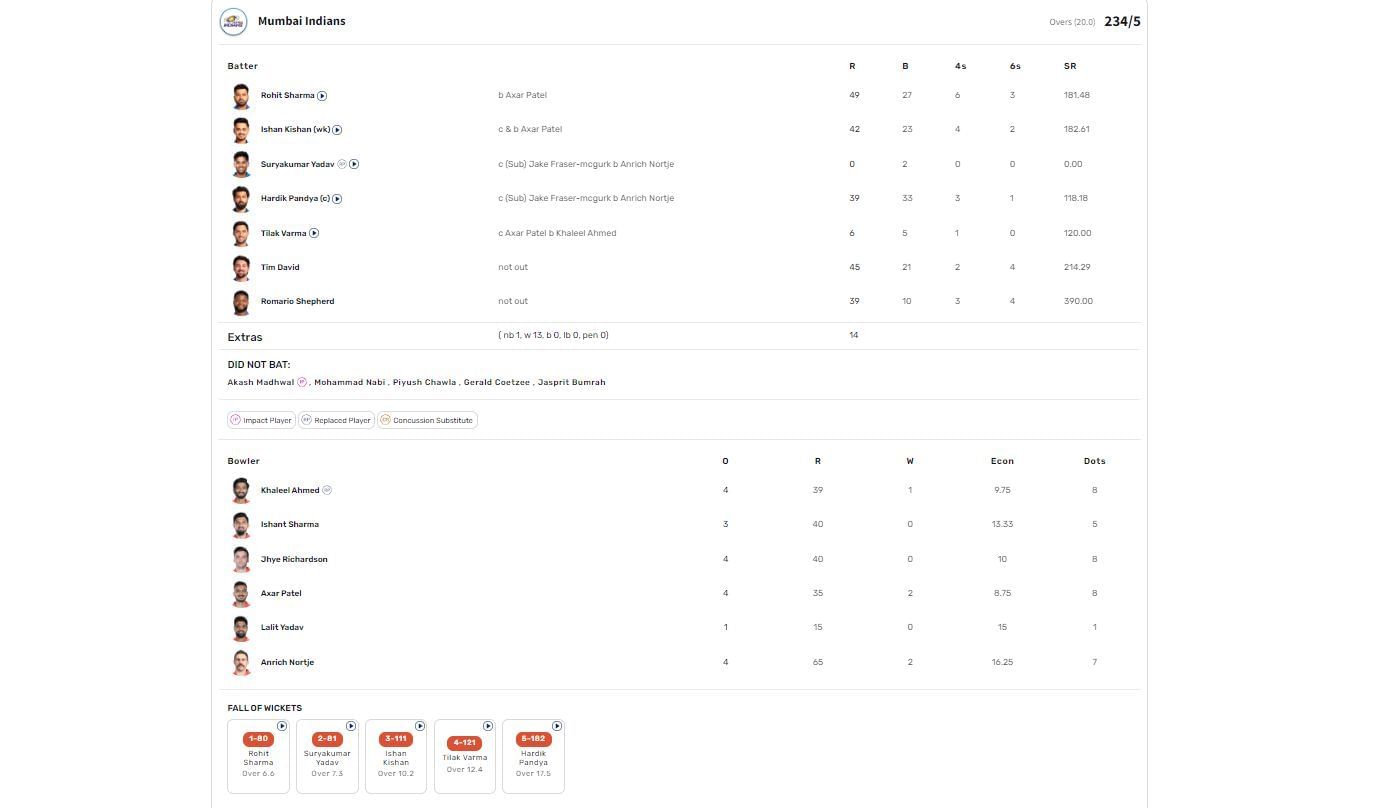Screen dimensions: 1379x808
Task: Click play icon next to Suryakumar Yadav's batter row
Action: point(354,164)
